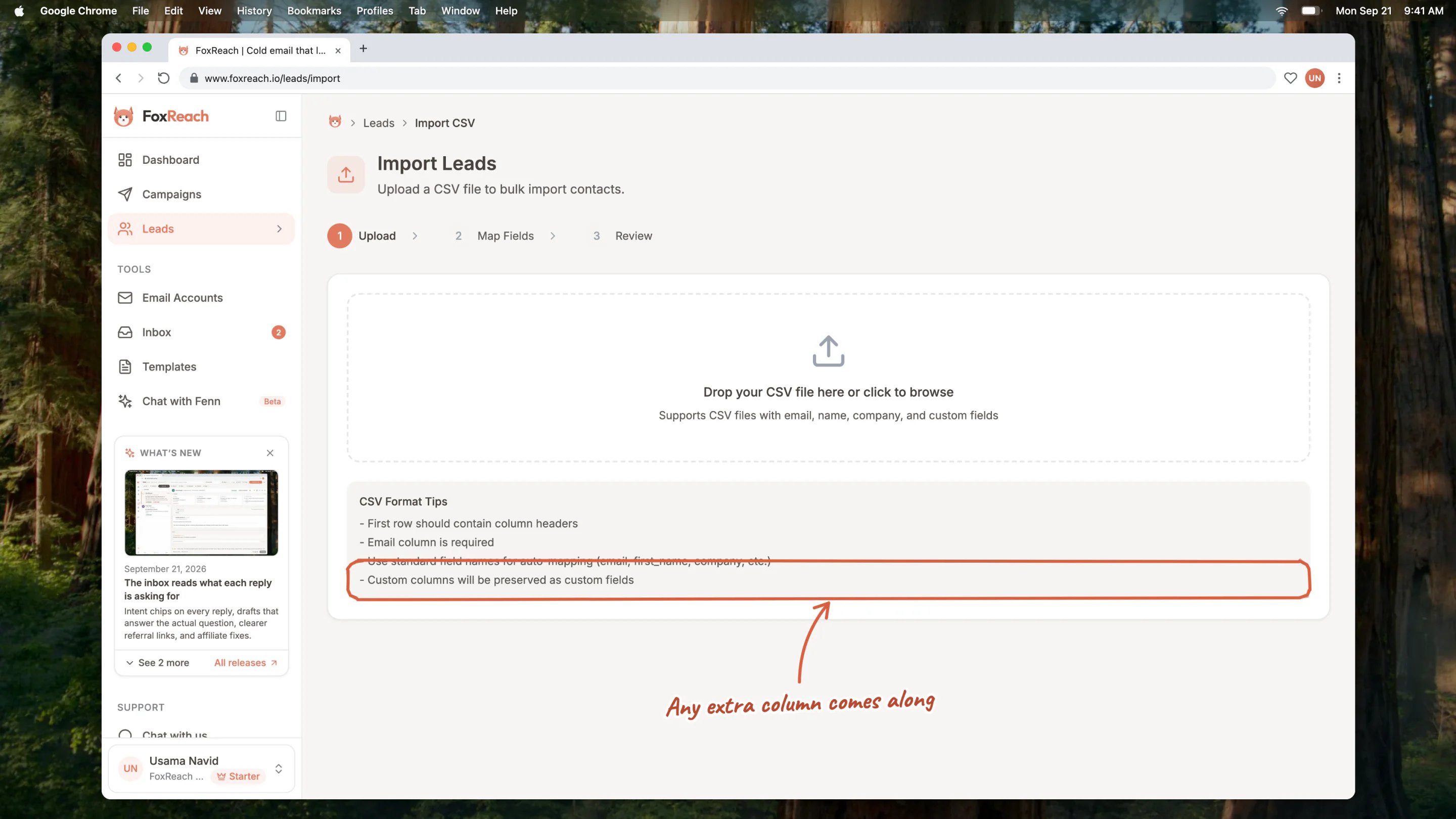This screenshot has height=819, width=1456.
Task: Click the FoxReach logo in the sidebar
Action: (162, 116)
